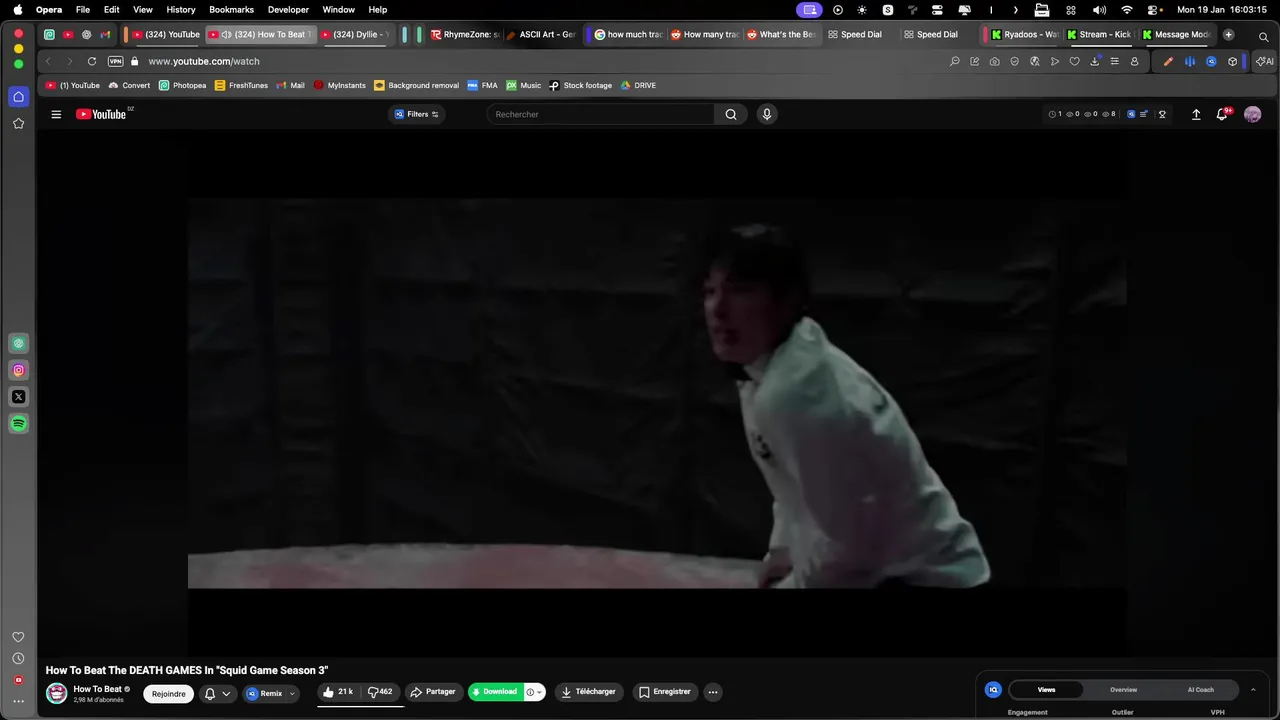Click the Enregistrer save button
The image size is (1280, 720).
tap(665, 692)
